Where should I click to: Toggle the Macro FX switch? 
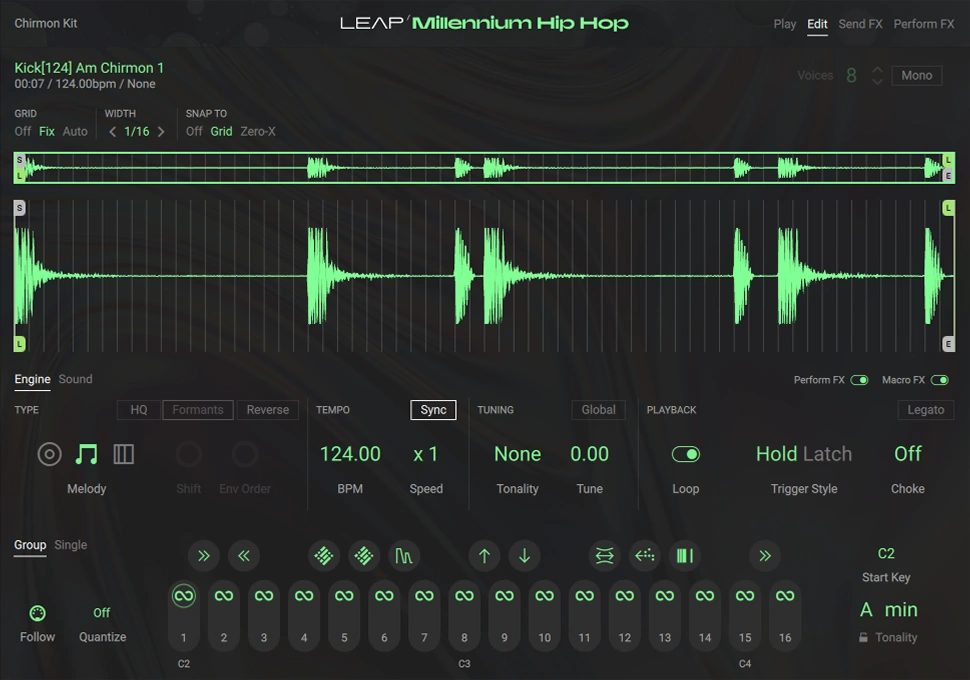[940, 380]
